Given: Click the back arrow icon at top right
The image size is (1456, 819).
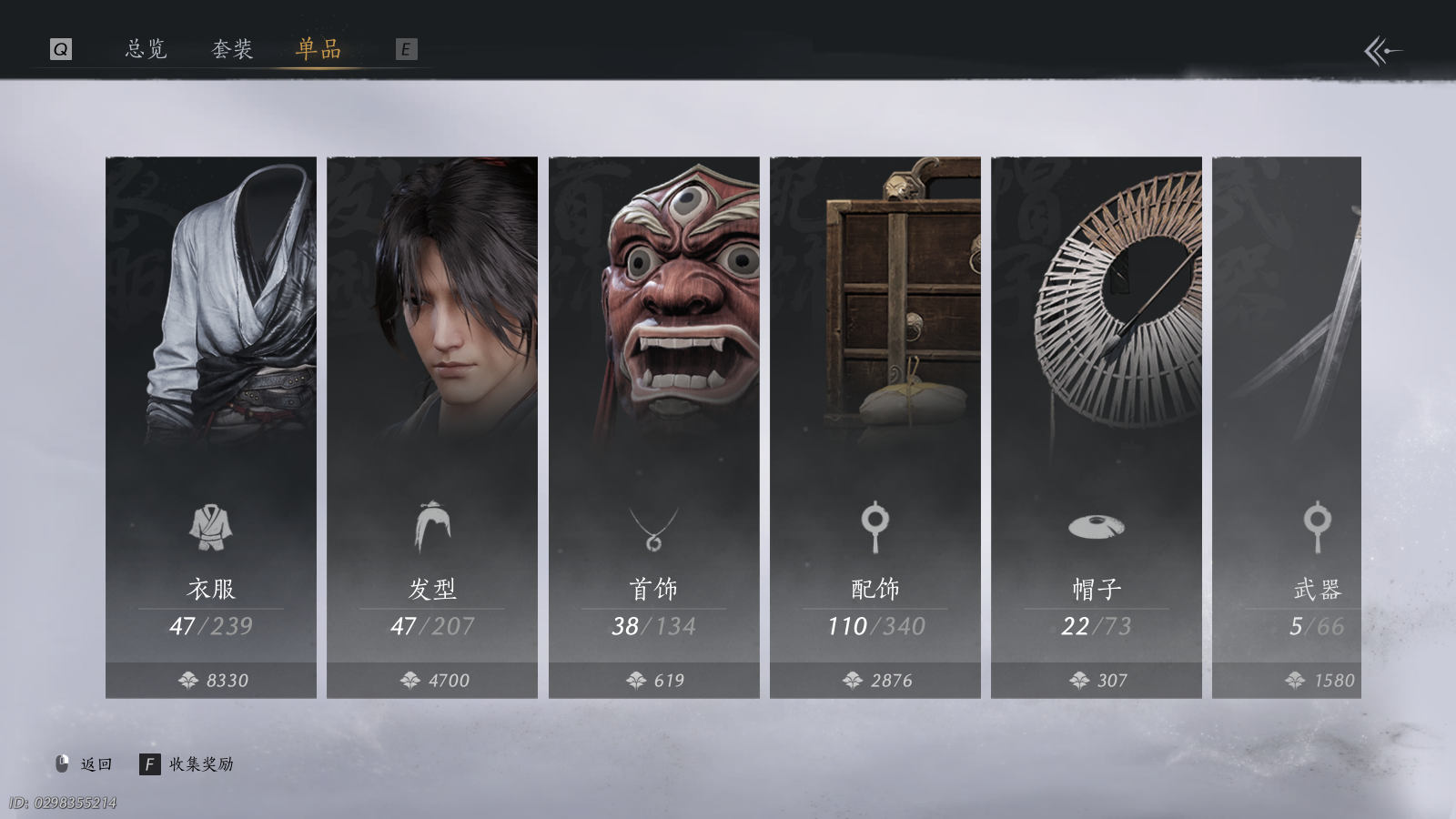Looking at the screenshot, I should pos(1382,51).
